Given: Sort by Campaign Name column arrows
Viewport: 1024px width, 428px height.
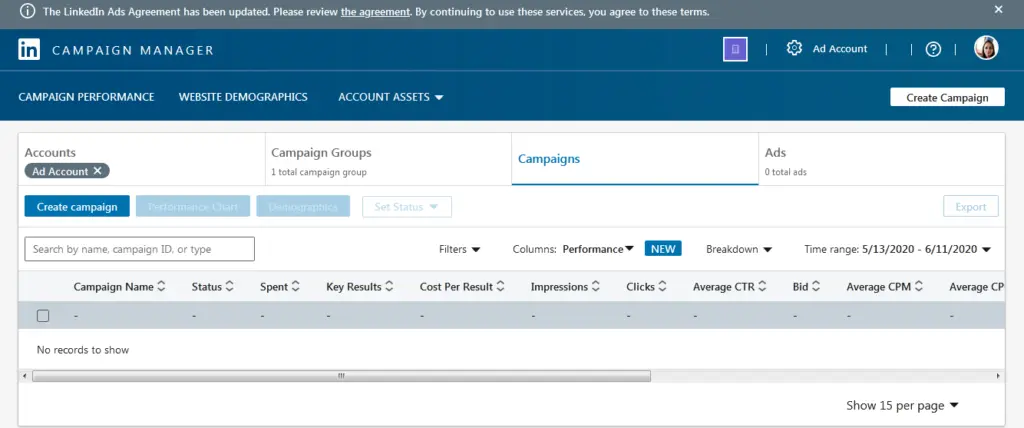Looking at the screenshot, I should click(162, 287).
